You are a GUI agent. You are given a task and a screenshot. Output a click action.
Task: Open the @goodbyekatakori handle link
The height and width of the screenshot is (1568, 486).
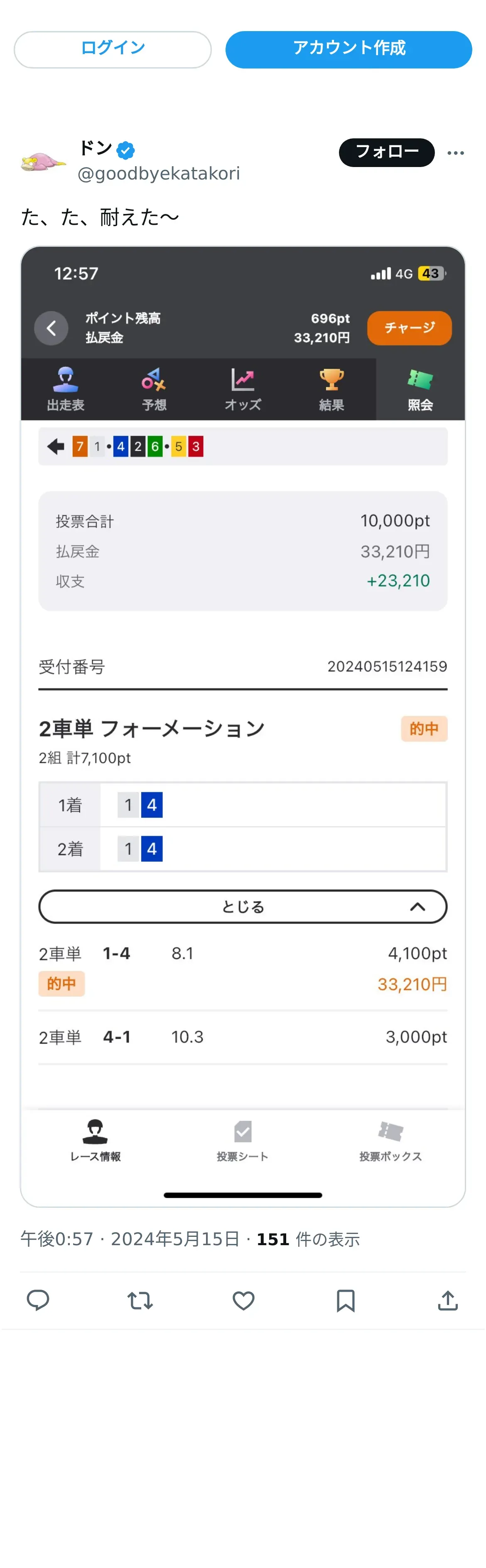tap(159, 174)
